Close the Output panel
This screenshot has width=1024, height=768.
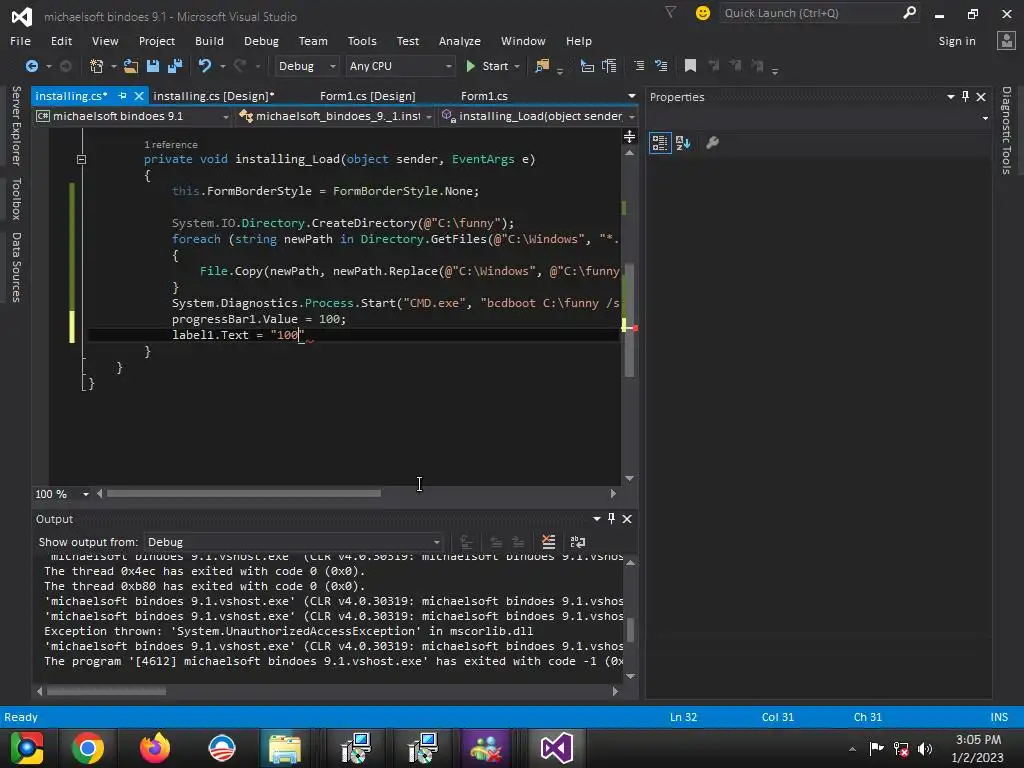point(627,519)
